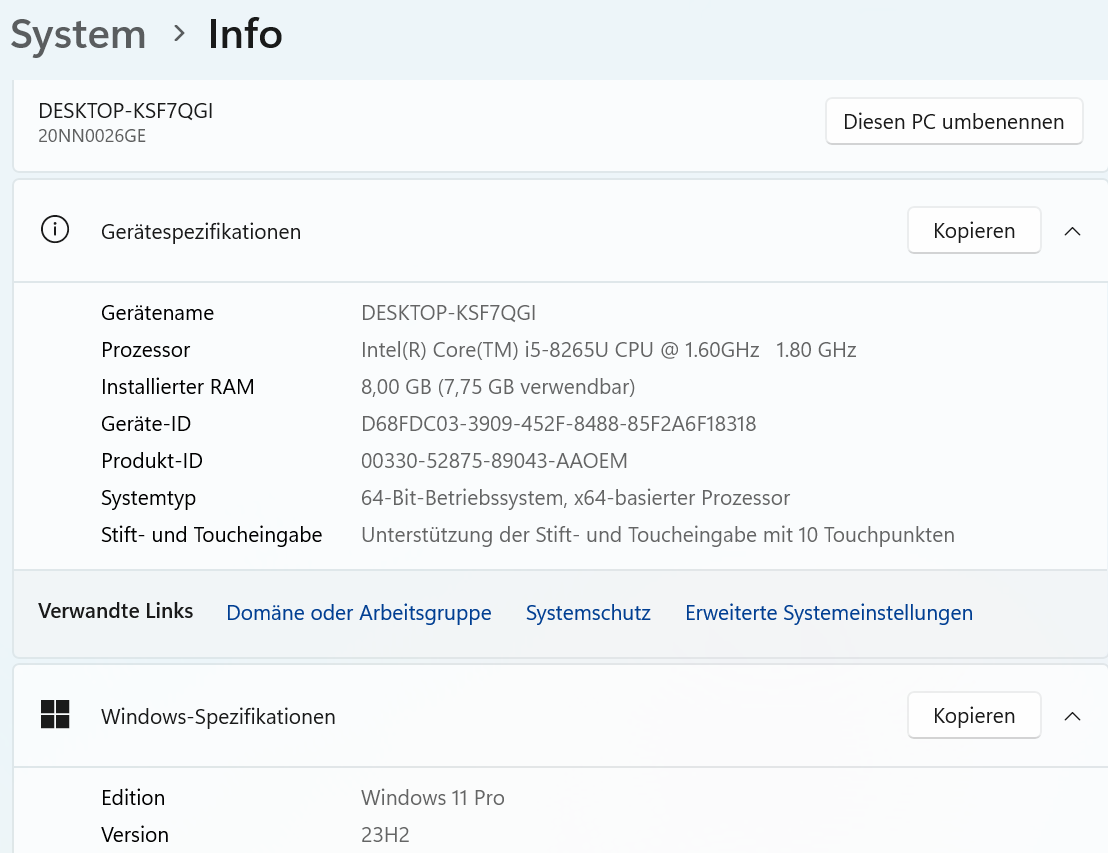Click the Version label

tap(135, 835)
